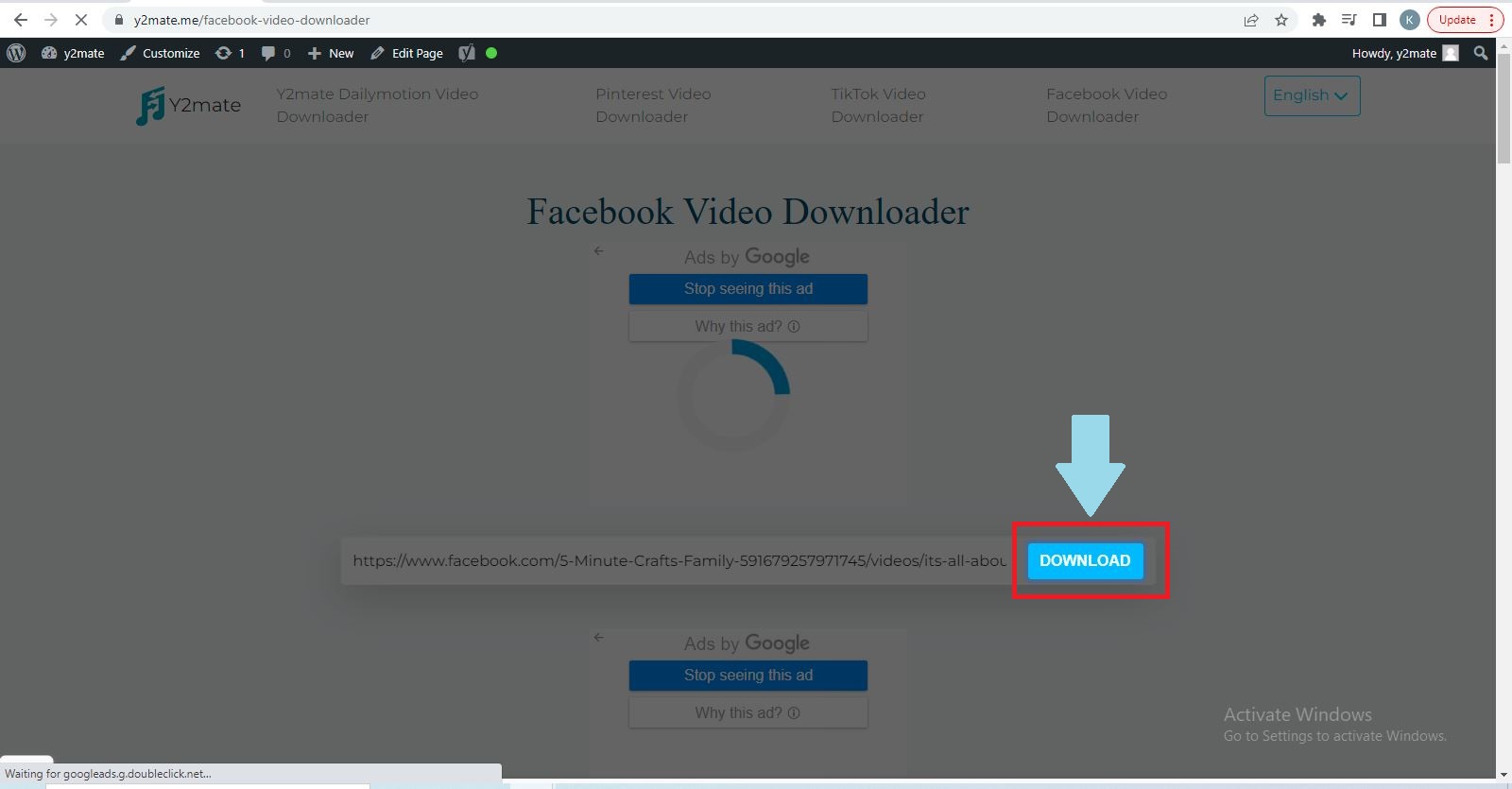The image size is (1512, 789).
Task: Open the Chrome profile avatar K
Action: point(1409,20)
